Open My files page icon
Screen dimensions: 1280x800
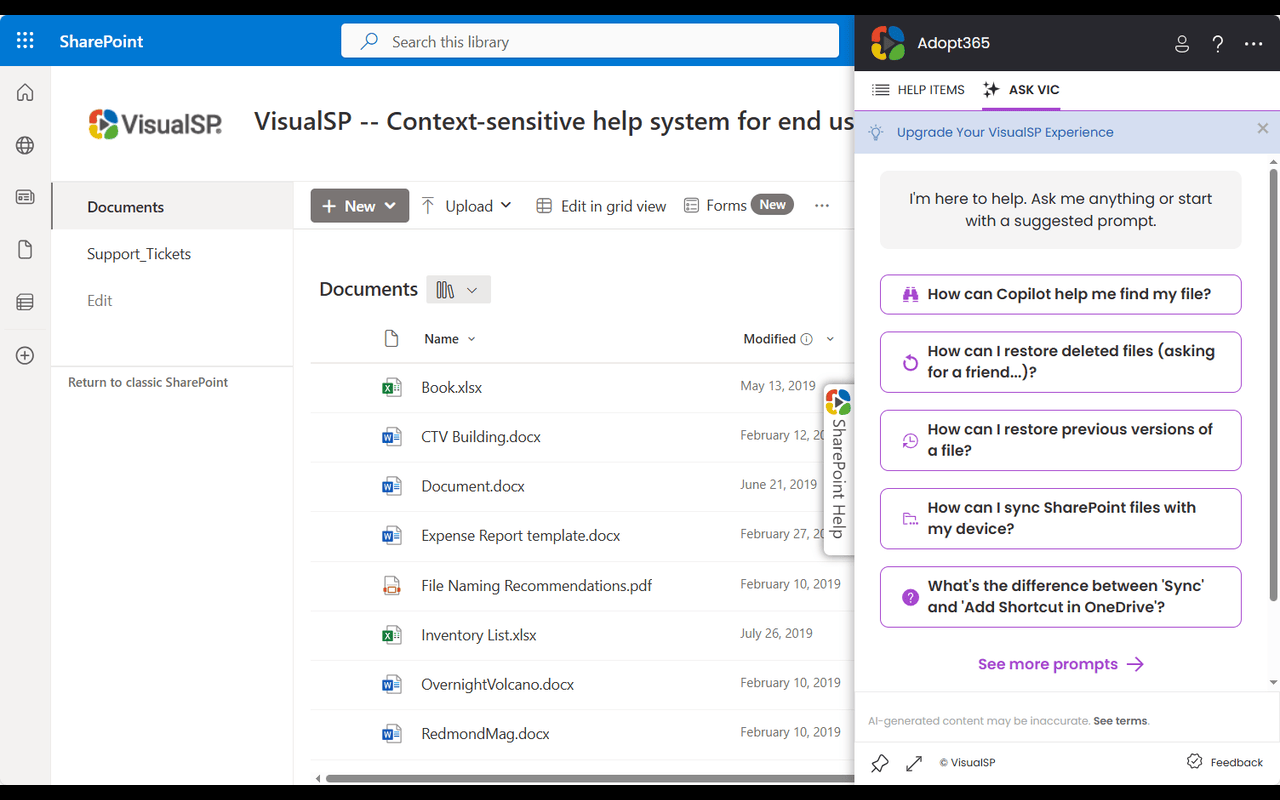pos(25,250)
